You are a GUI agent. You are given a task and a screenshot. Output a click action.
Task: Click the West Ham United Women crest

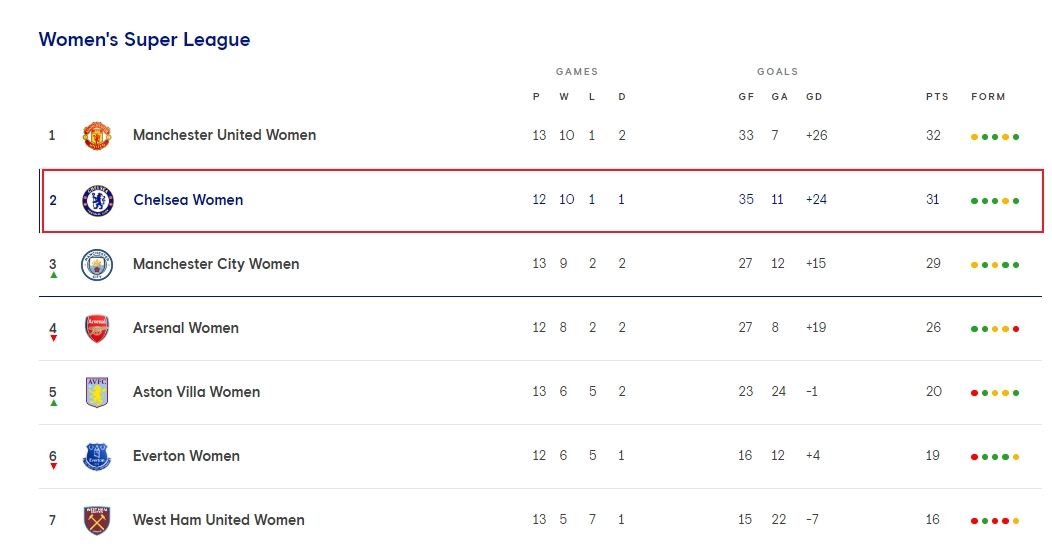[97, 520]
